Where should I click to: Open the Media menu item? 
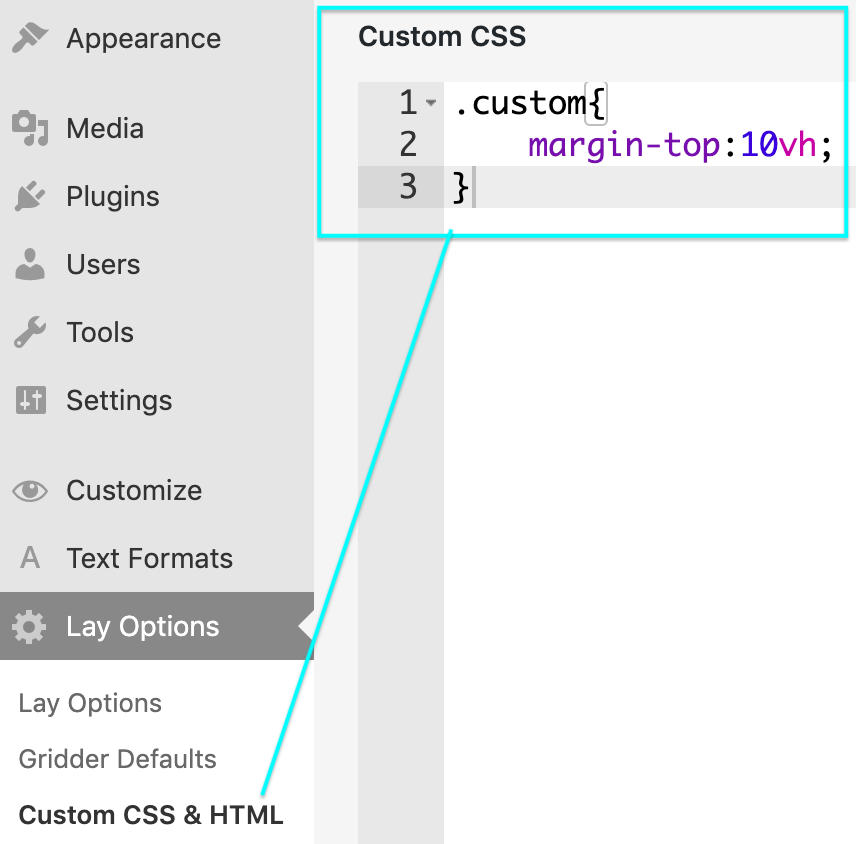105,129
